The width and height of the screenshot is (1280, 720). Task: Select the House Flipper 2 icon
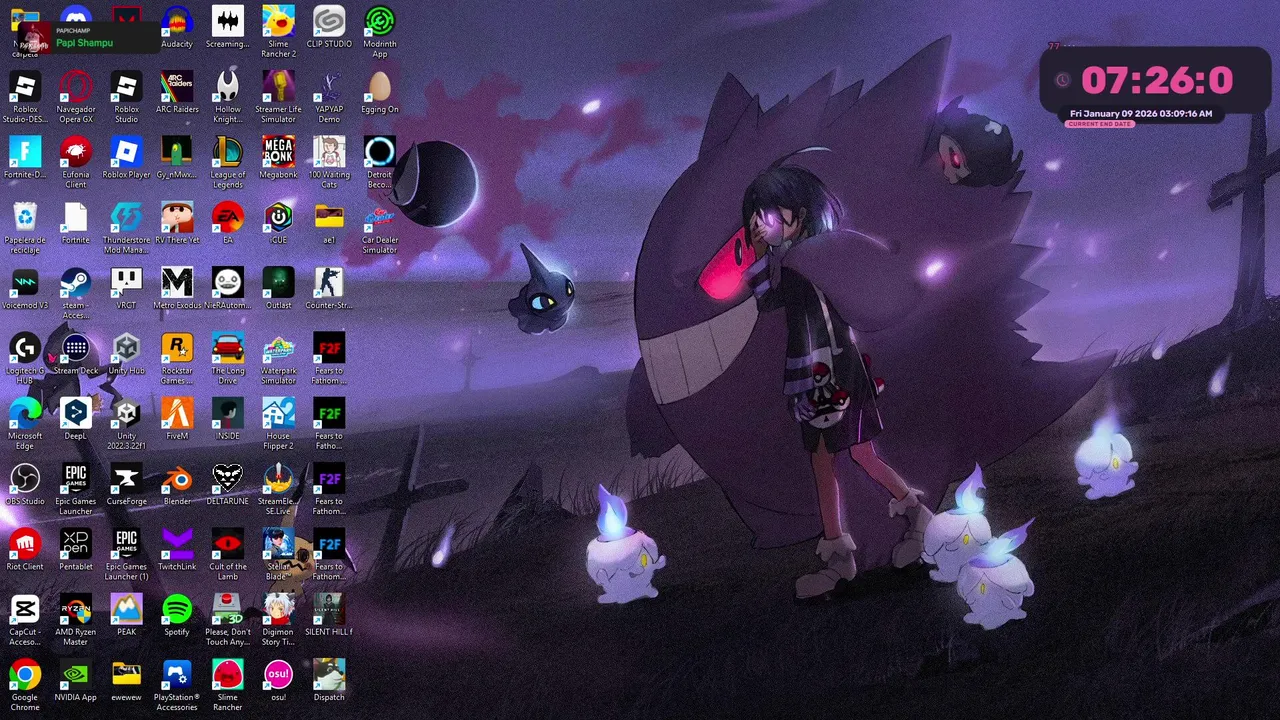coord(278,413)
